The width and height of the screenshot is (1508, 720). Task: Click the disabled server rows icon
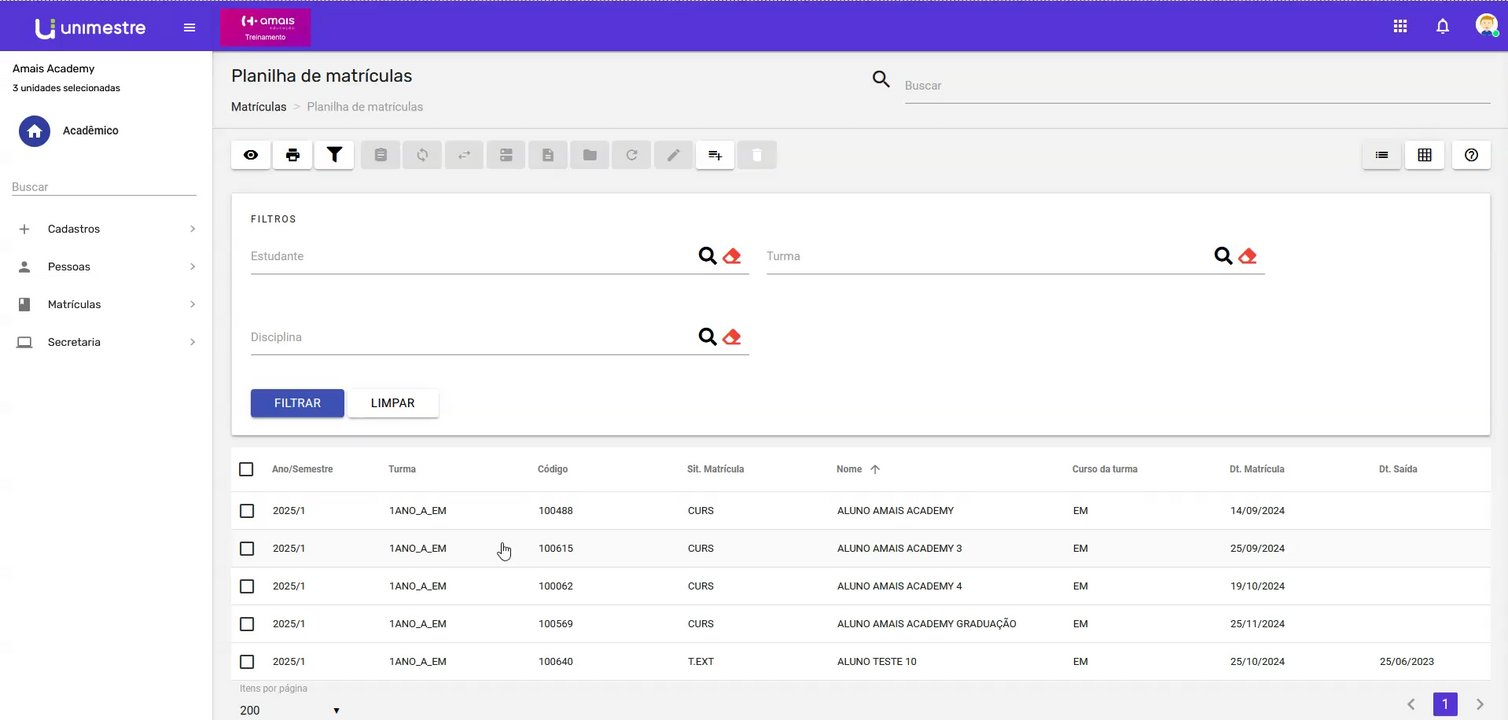tap(506, 155)
